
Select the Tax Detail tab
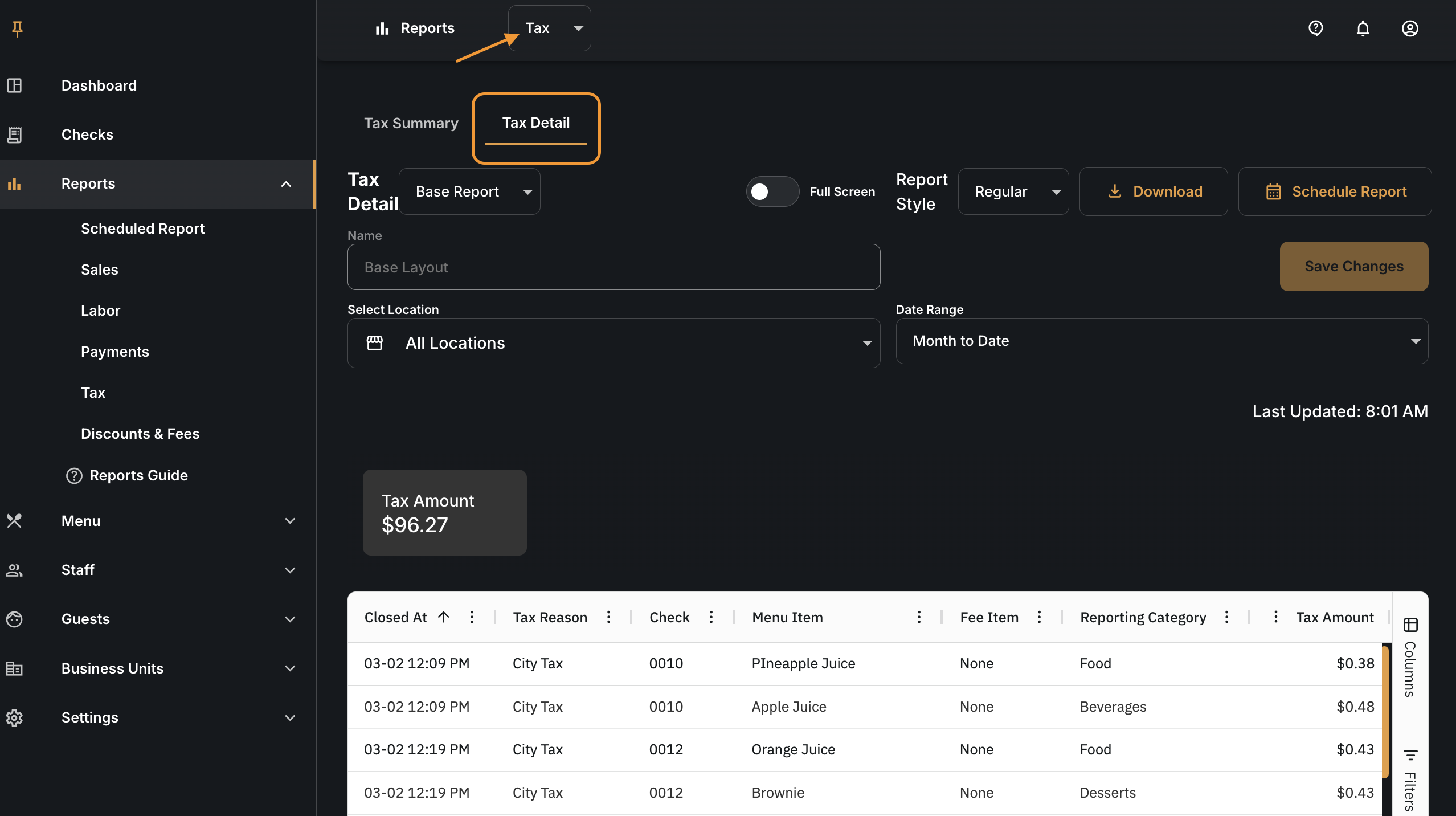pos(535,123)
